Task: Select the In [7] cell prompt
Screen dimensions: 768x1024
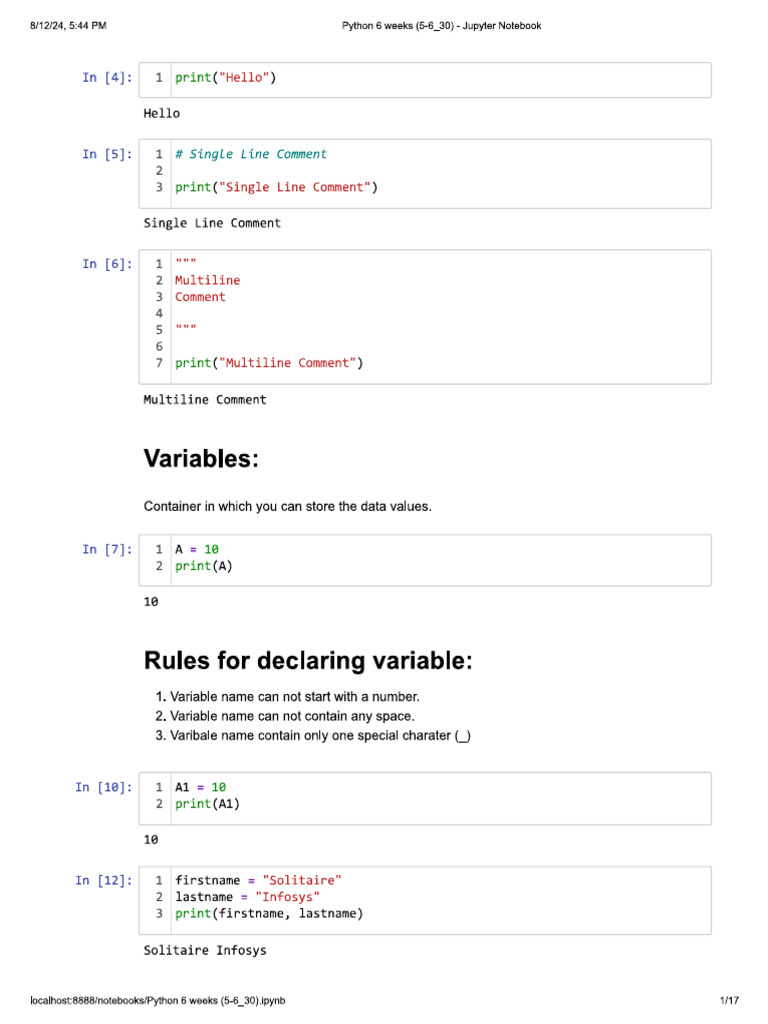Action: click(x=107, y=549)
